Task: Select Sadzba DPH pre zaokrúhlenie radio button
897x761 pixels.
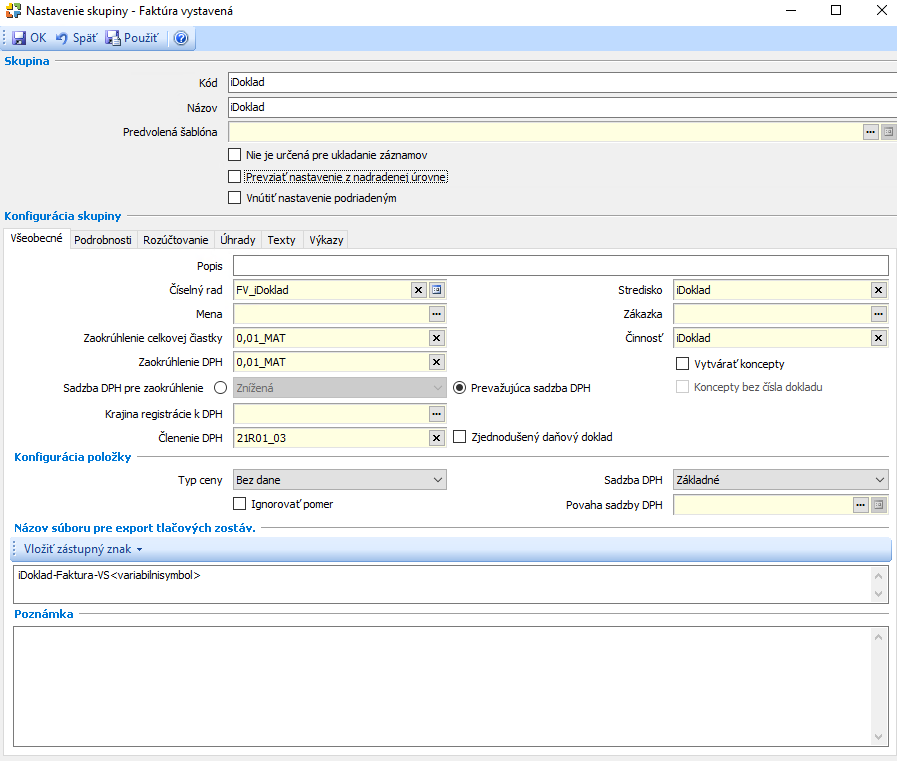Action: [x=219, y=388]
